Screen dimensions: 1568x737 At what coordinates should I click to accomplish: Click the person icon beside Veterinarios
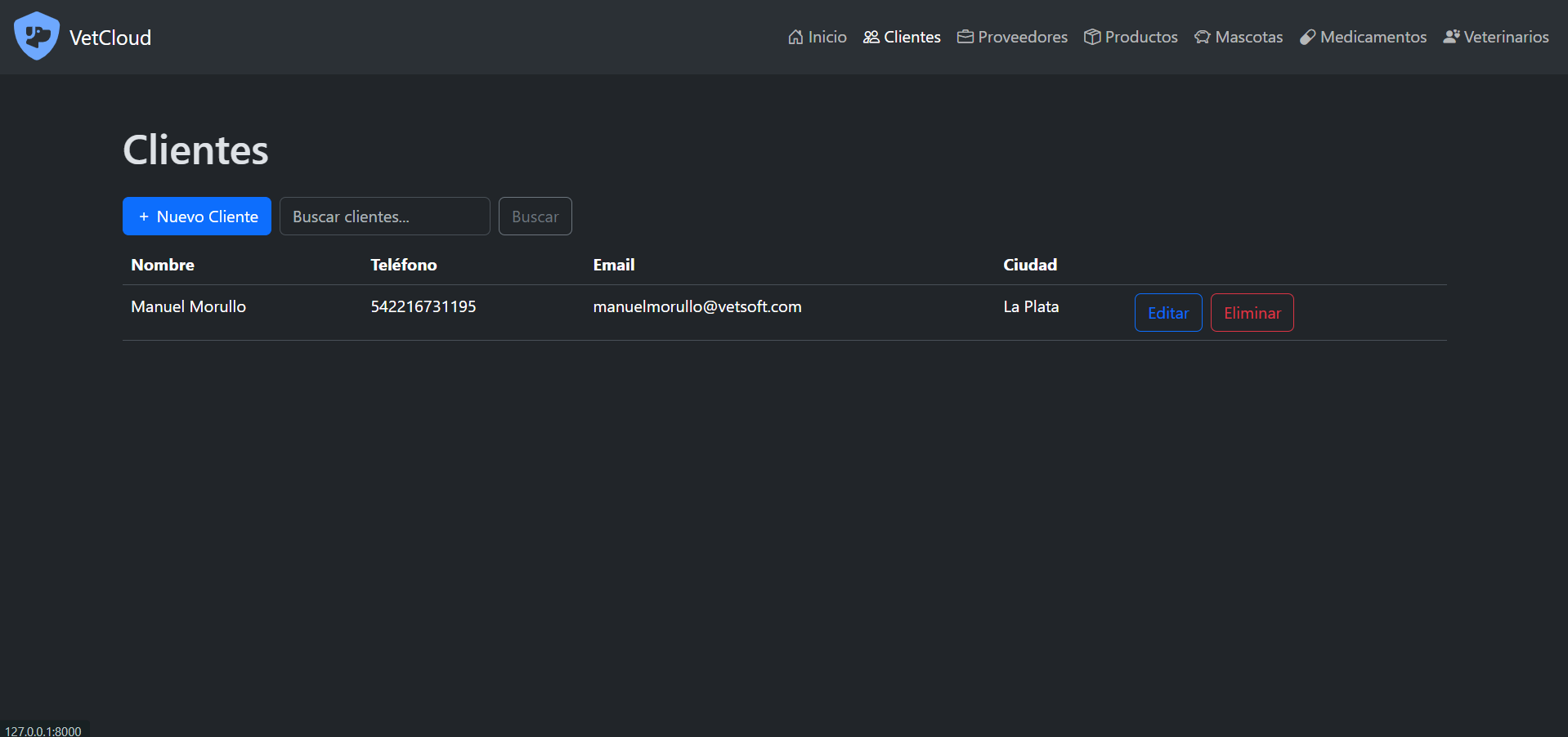point(1451,37)
